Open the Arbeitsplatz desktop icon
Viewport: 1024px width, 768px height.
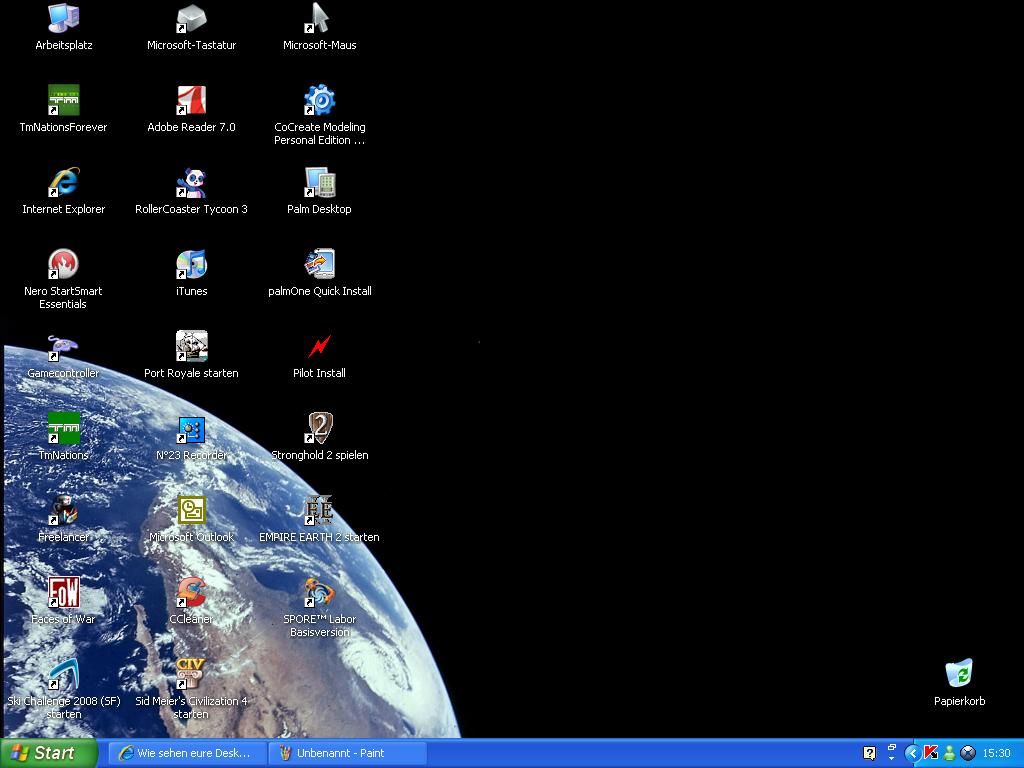[x=64, y=18]
